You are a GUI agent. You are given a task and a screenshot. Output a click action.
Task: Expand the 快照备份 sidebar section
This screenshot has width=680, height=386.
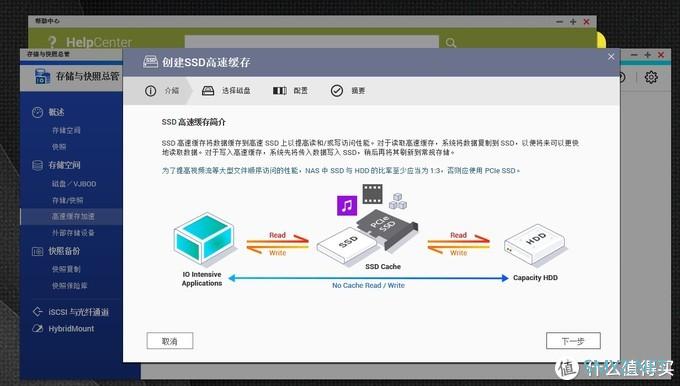64,251
